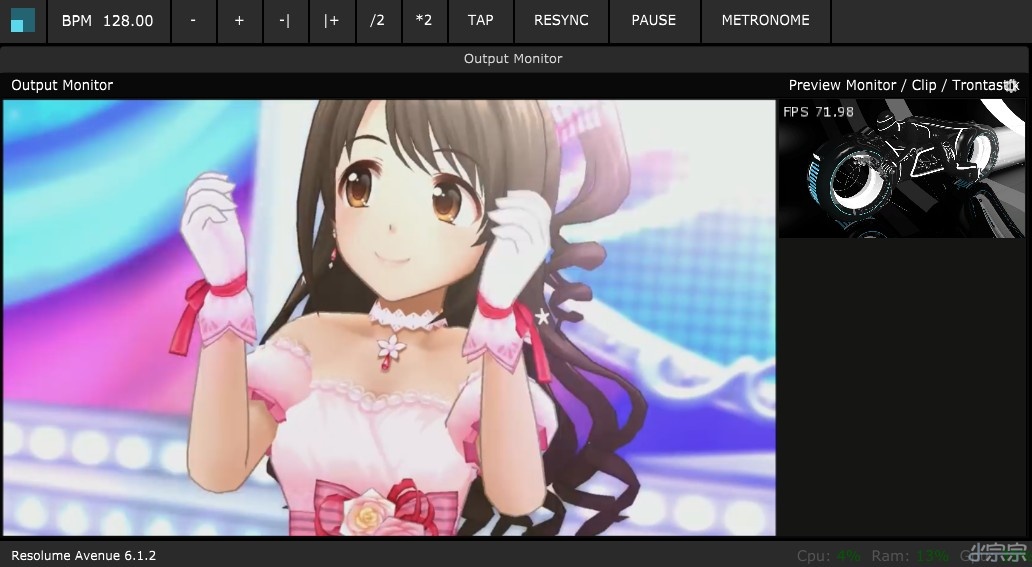Click the Preview Monitor / Clip / Trontastic label

pyautogui.click(x=890, y=85)
